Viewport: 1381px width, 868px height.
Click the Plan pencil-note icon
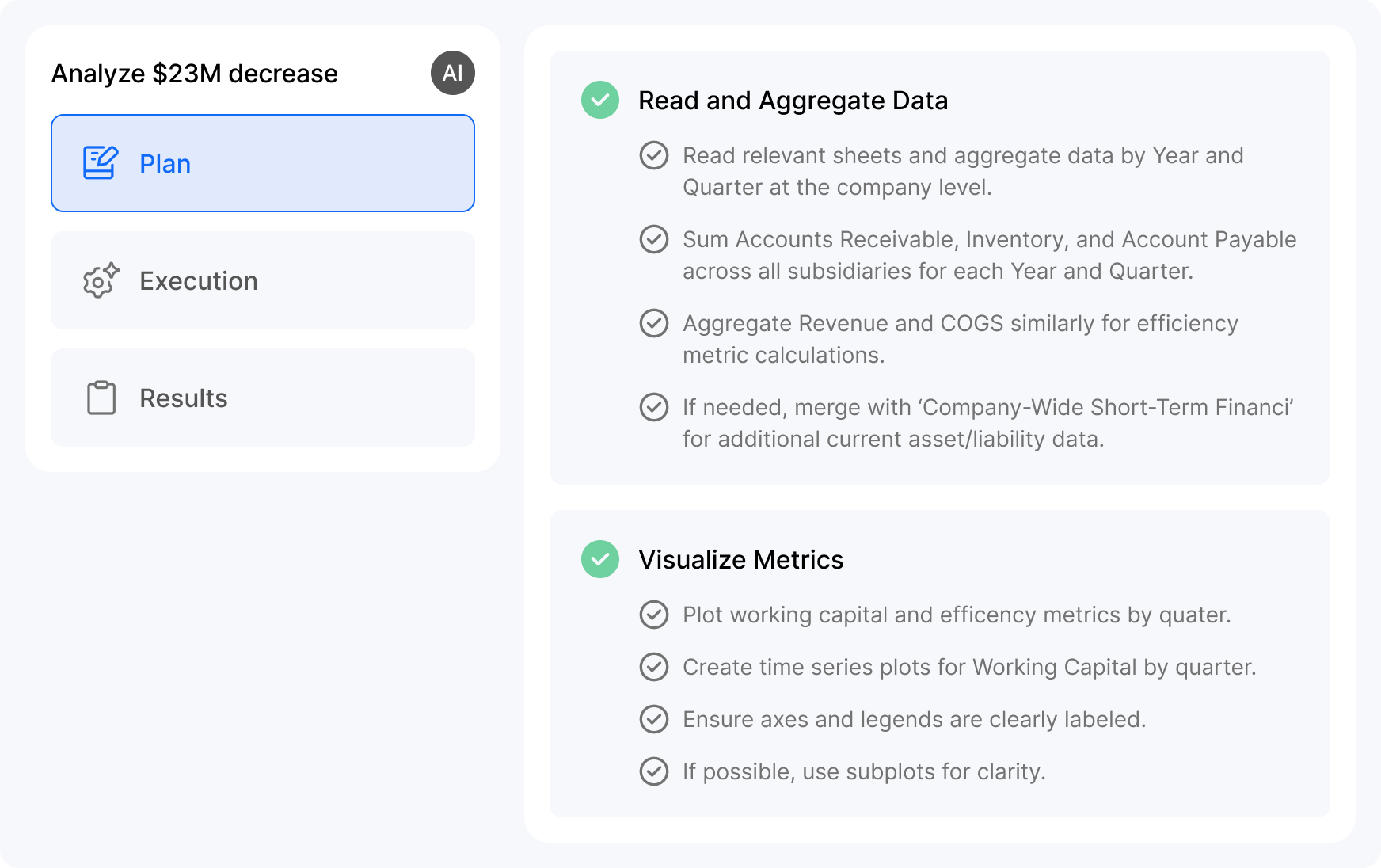pos(101,163)
